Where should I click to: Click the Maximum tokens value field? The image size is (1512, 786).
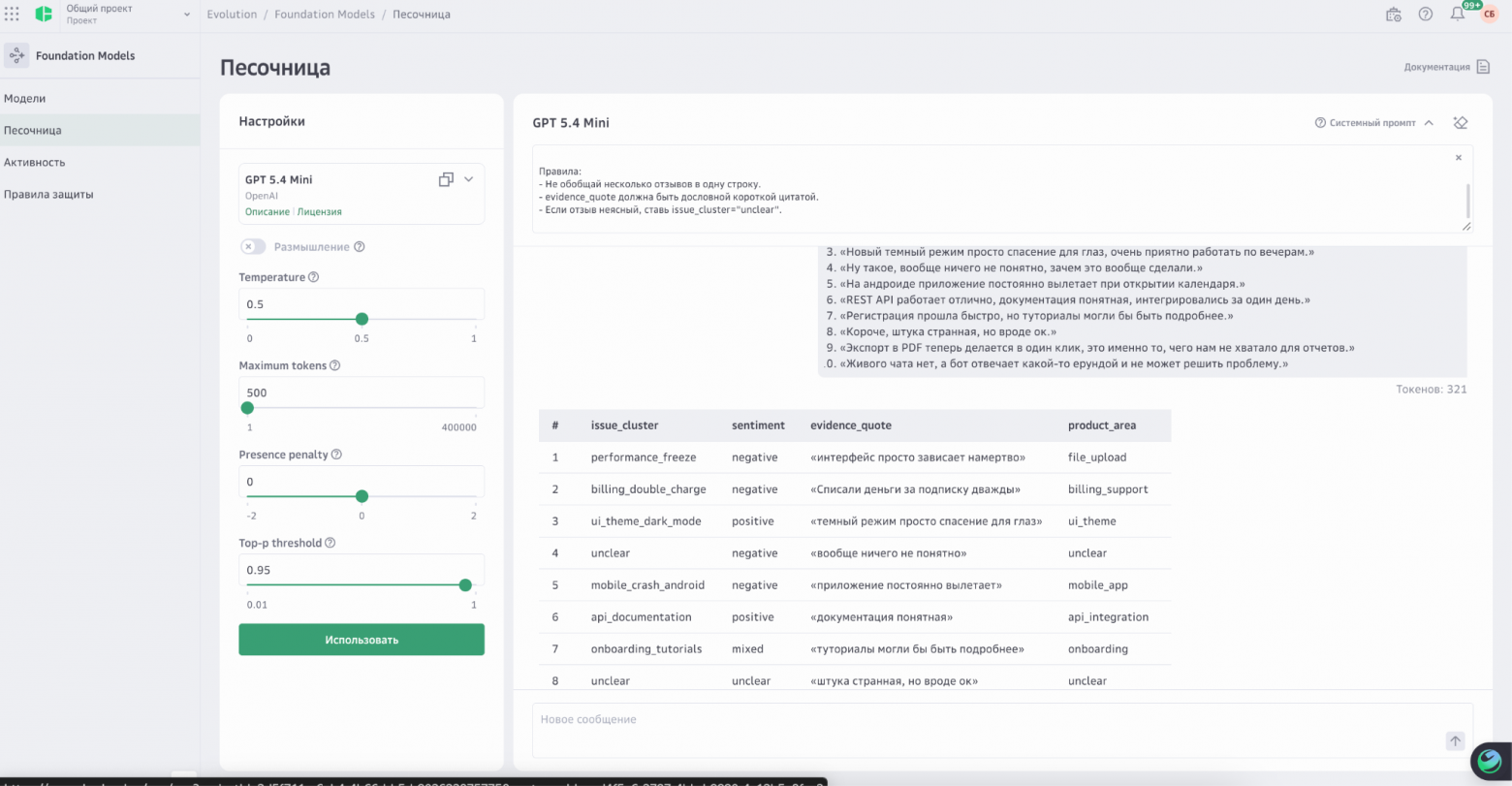362,393
